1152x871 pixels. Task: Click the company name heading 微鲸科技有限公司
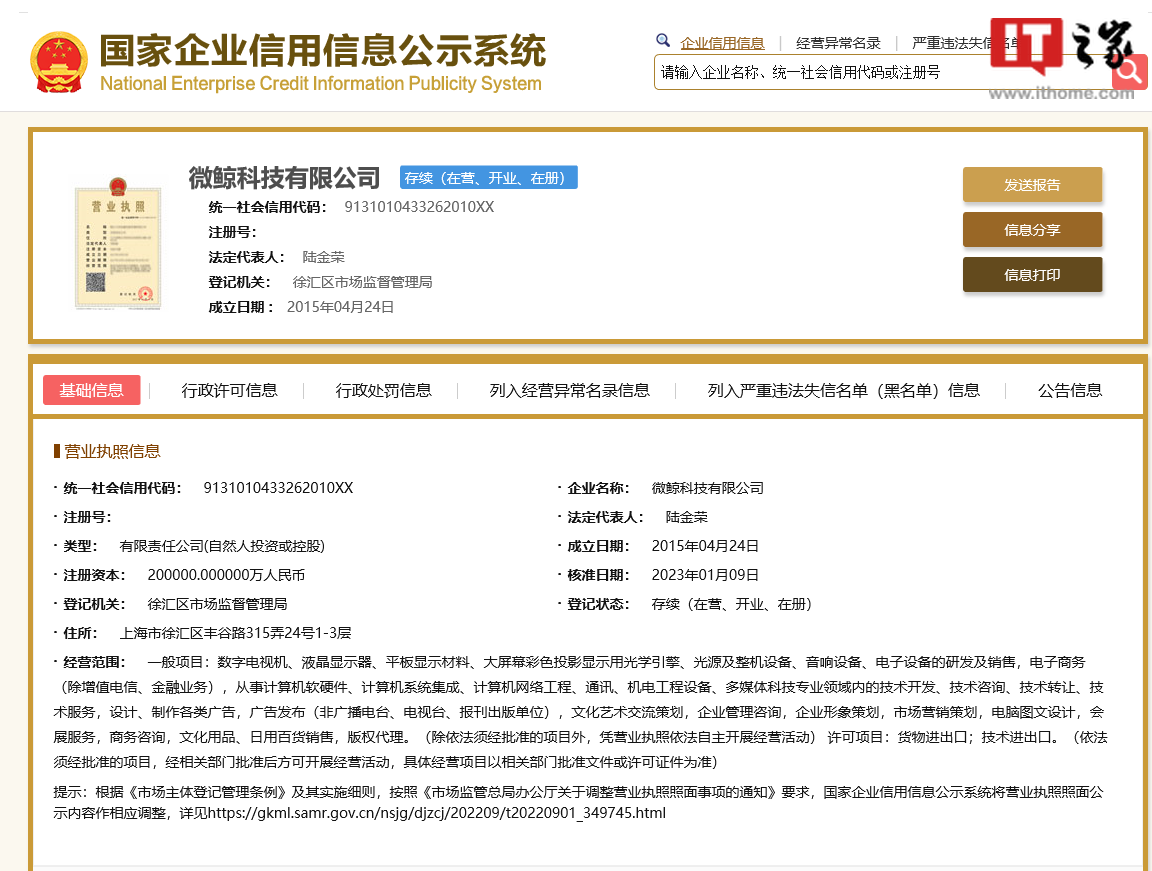click(x=284, y=178)
